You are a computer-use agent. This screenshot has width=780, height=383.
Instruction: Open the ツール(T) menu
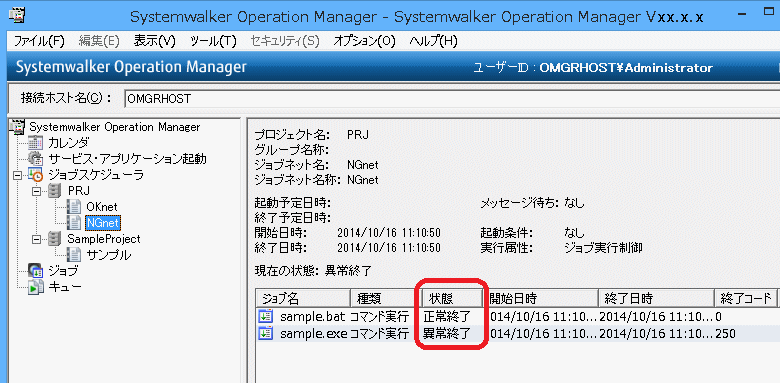pyautogui.click(x=213, y=41)
